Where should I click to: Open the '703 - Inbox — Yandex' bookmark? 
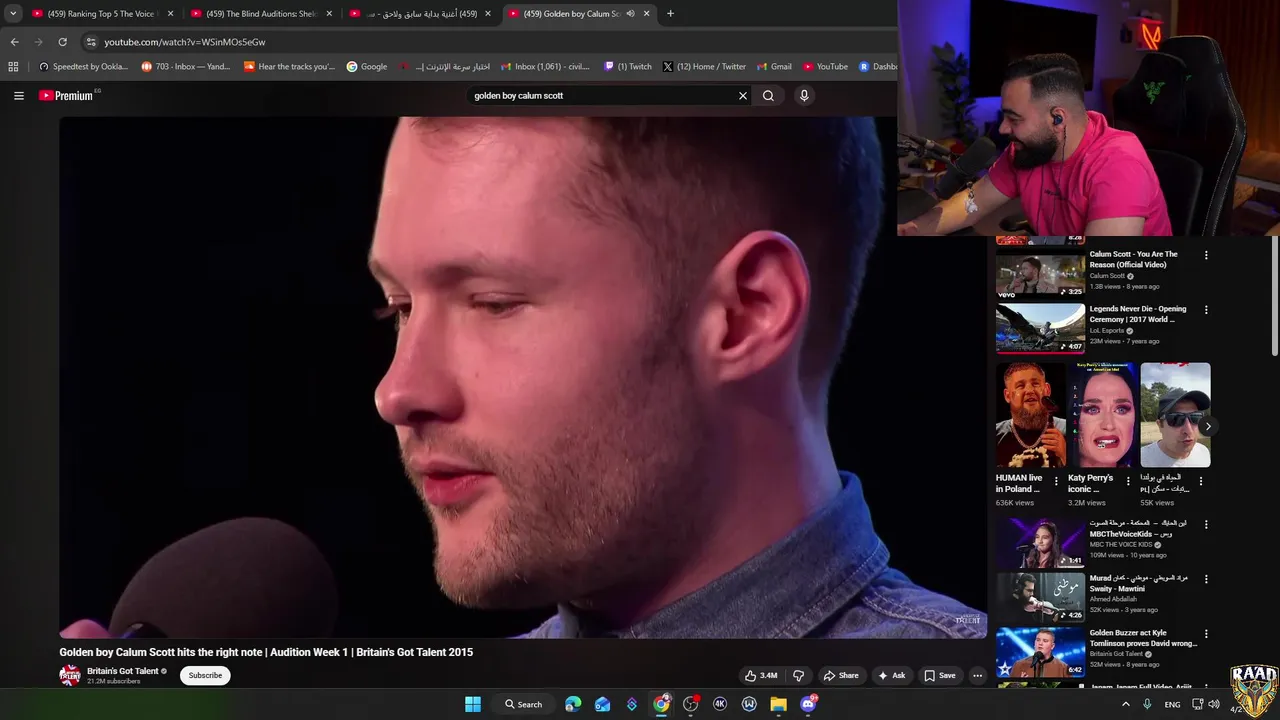tap(186, 67)
